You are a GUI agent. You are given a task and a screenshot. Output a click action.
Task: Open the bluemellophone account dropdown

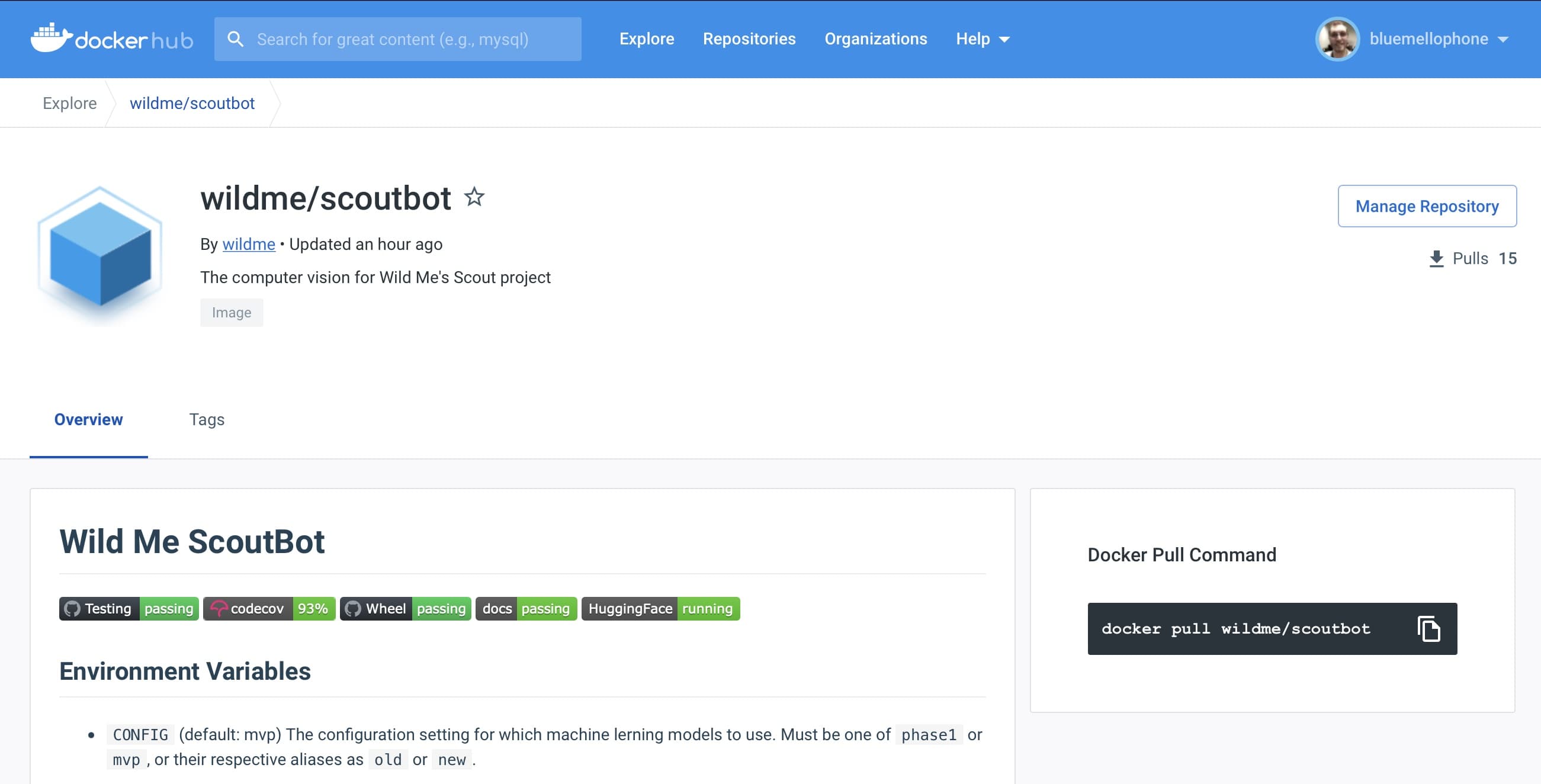click(x=1438, y=39)
